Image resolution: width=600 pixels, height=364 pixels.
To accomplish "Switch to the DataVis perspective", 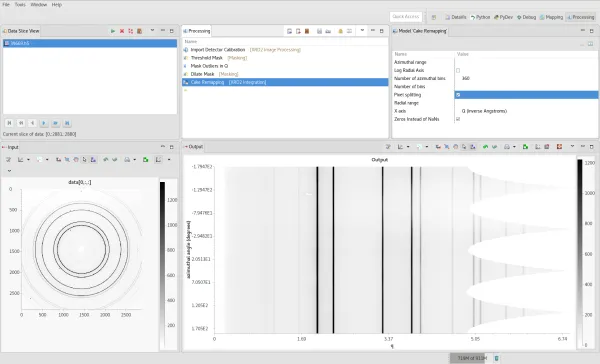I will coord(455,17).
